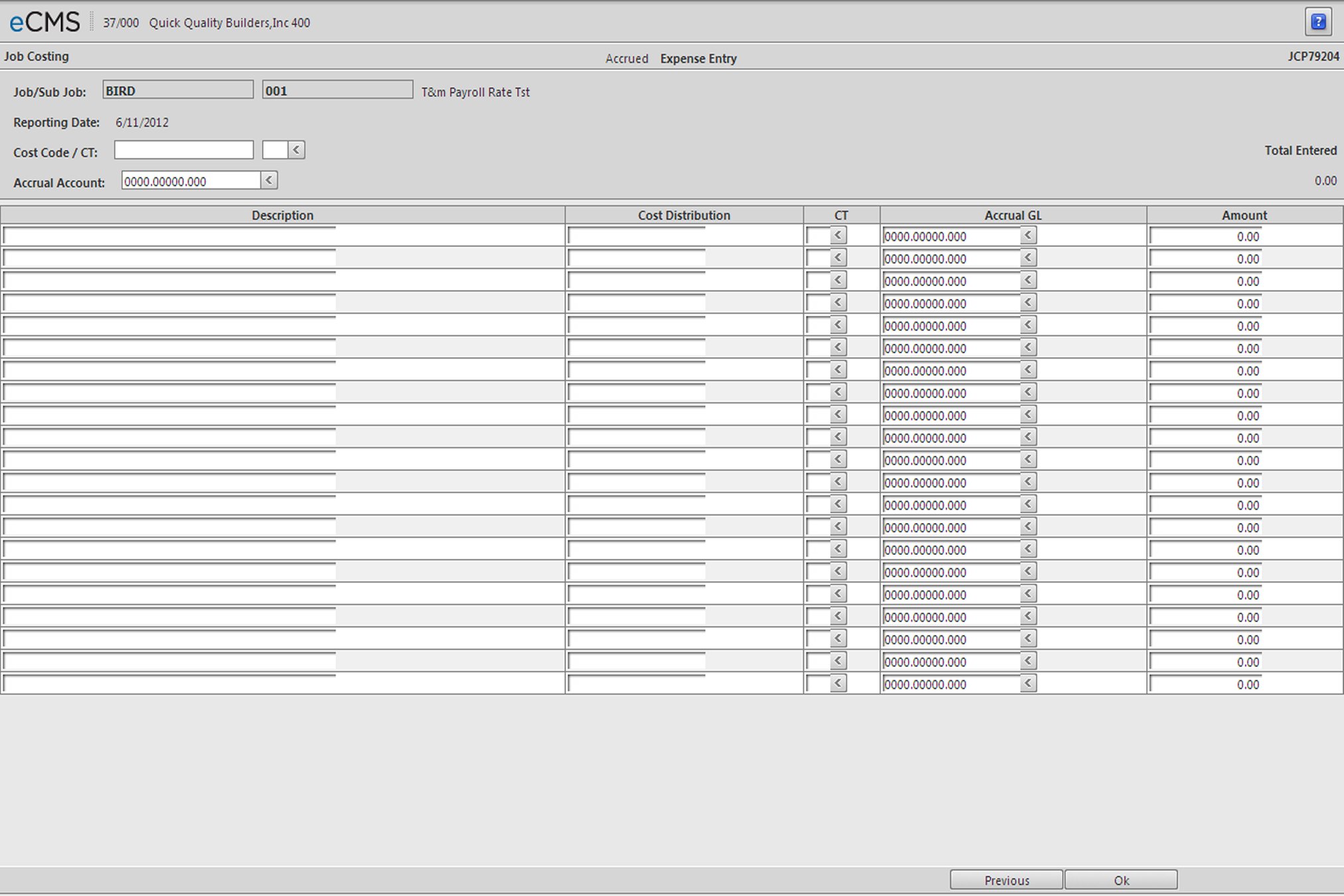The width and height of the screenshot is (1344, 896).
Task: Click second row Description field
Action: [x=169, y=258]
